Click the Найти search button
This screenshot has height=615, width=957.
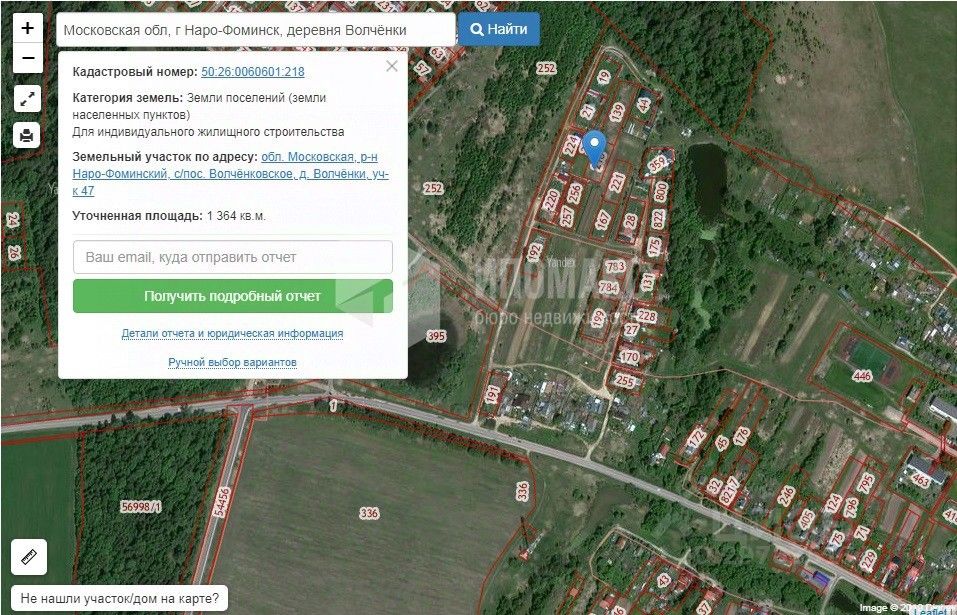499,29
